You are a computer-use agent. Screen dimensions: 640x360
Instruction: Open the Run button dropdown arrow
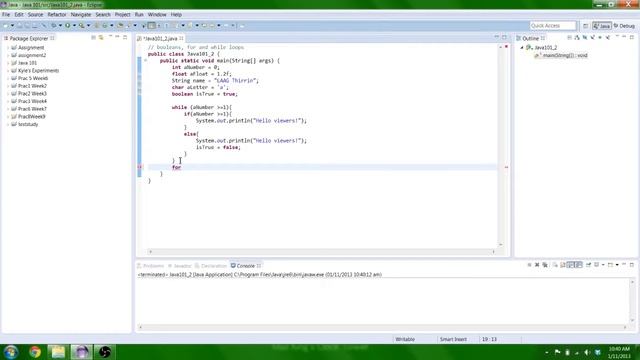74,25
